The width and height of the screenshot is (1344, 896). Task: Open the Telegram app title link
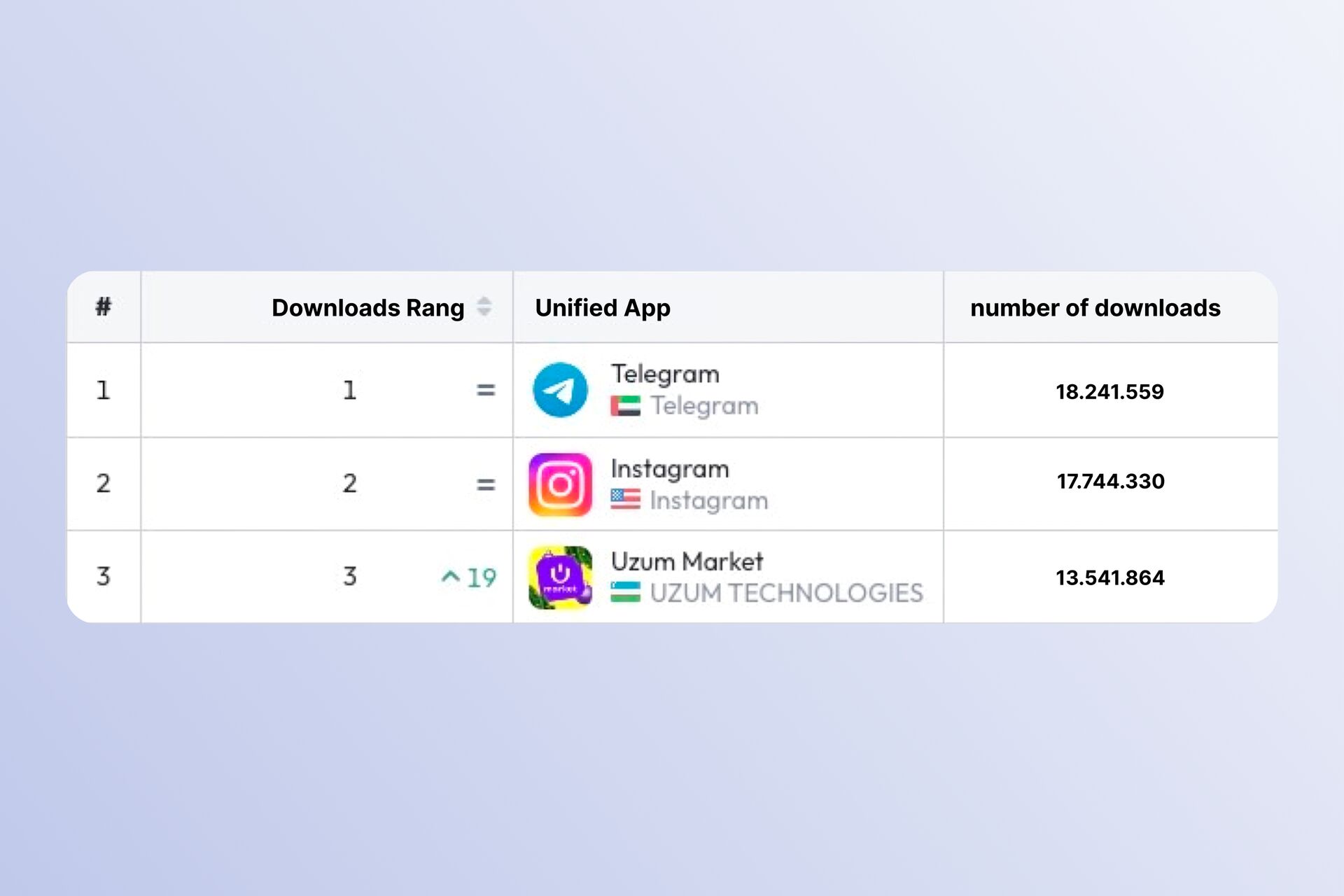[x=665, y=374]
